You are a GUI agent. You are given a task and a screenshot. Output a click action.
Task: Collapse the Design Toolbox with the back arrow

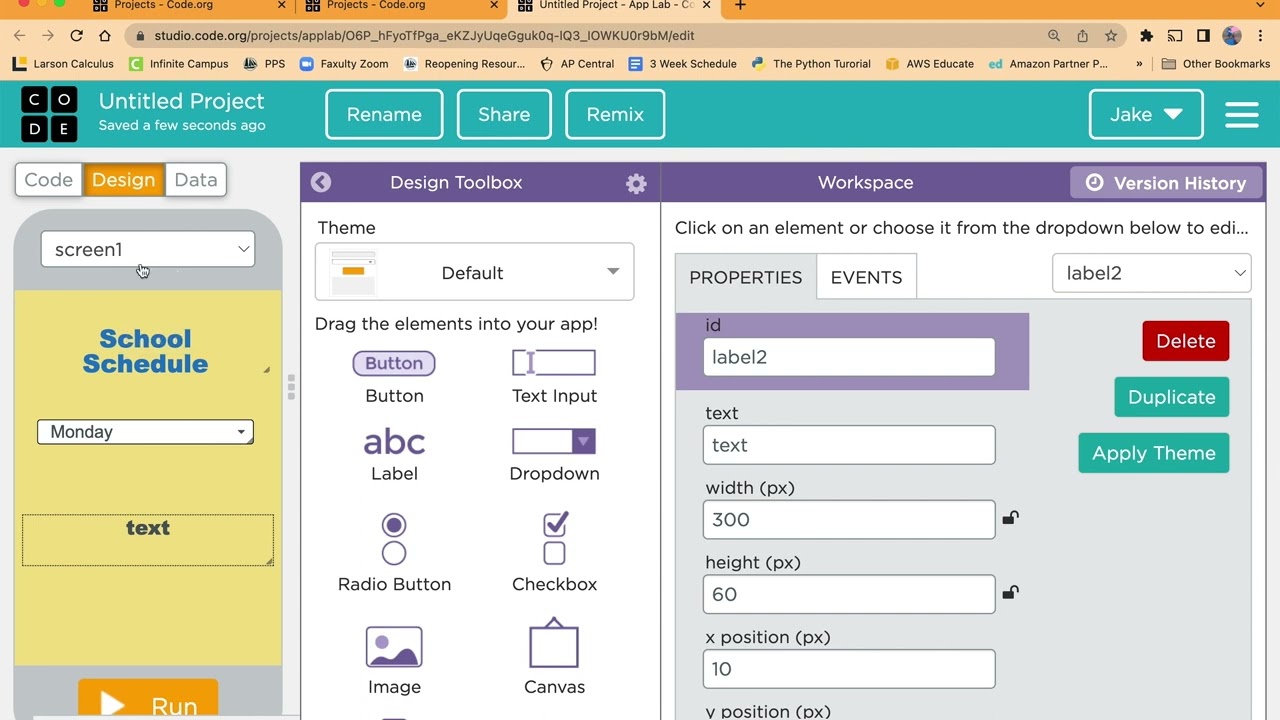[320, 182]
